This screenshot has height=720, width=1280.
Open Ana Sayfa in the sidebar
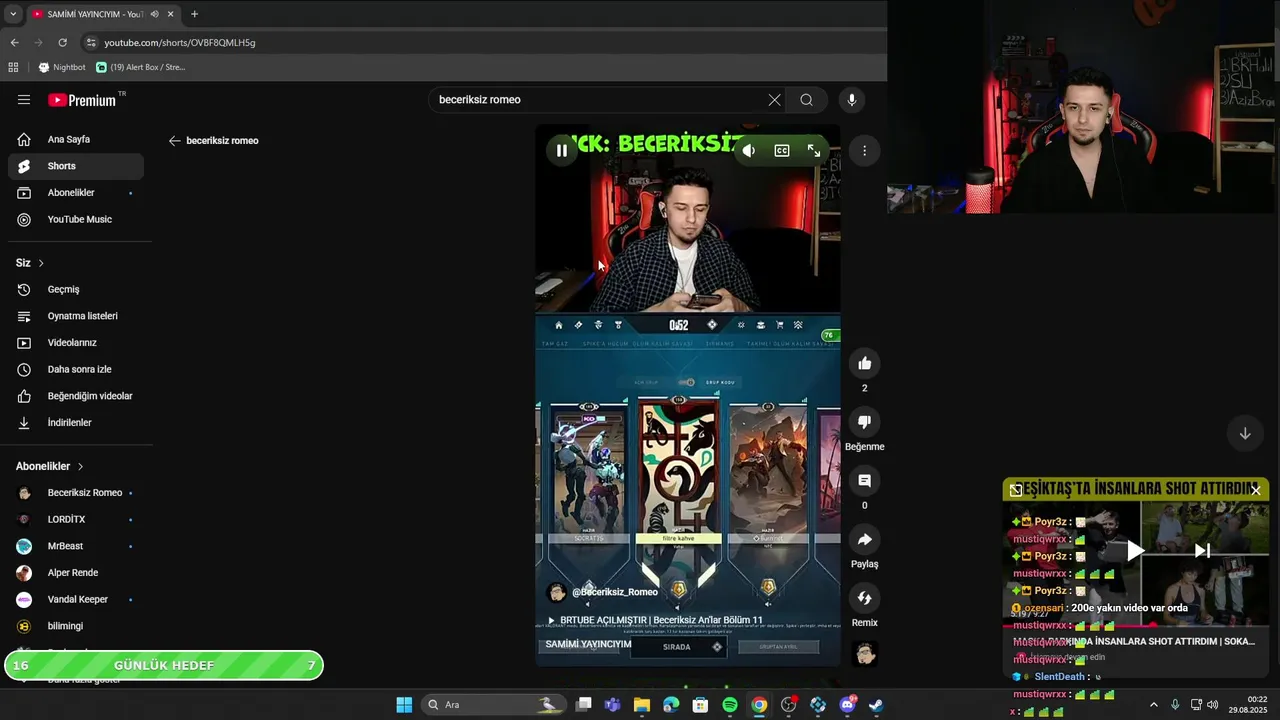click(76, 140)
